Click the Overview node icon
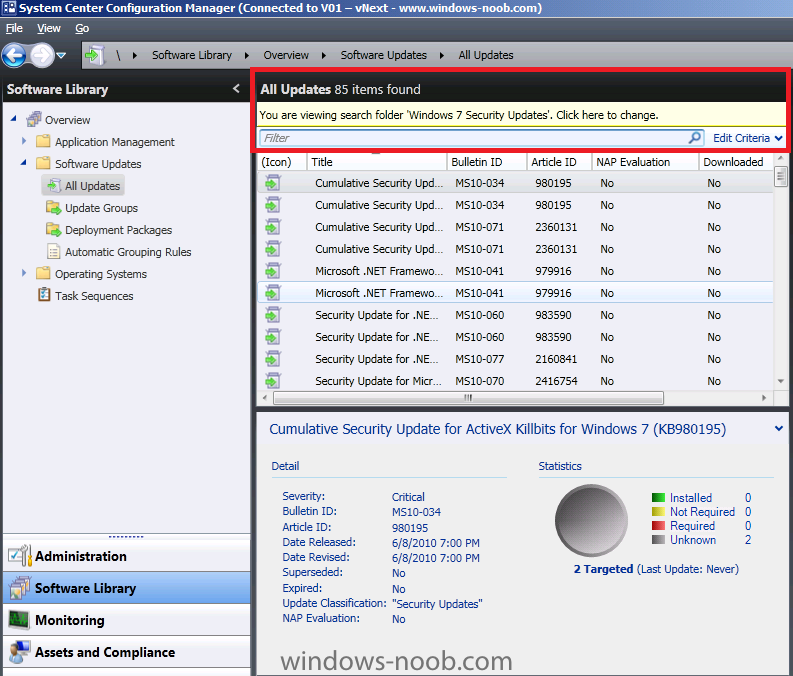The height and width of the screenshot is (676, 793). 34,119
